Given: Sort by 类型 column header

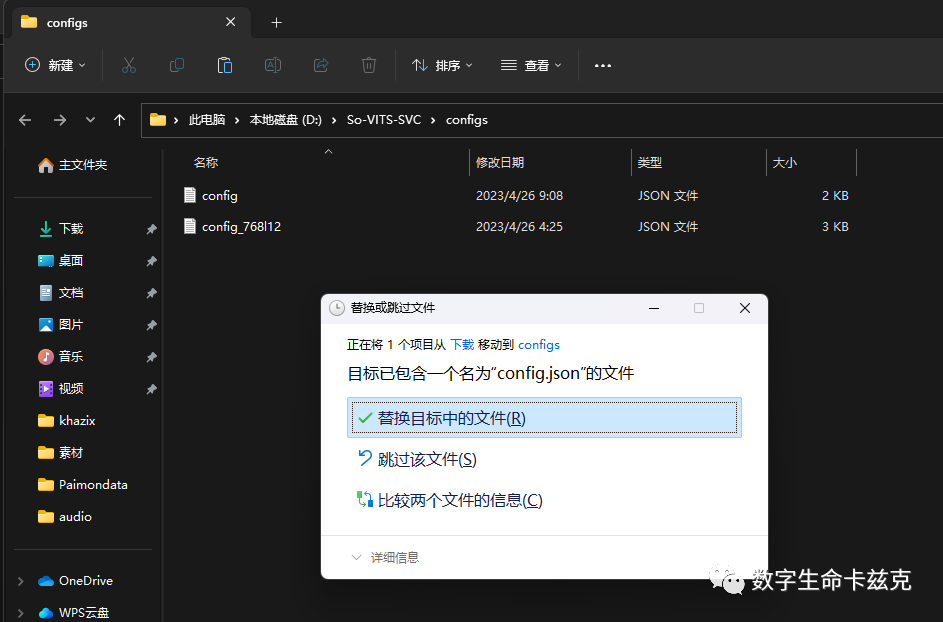Looking at the screenshot, I should click(x=650, y=162).
